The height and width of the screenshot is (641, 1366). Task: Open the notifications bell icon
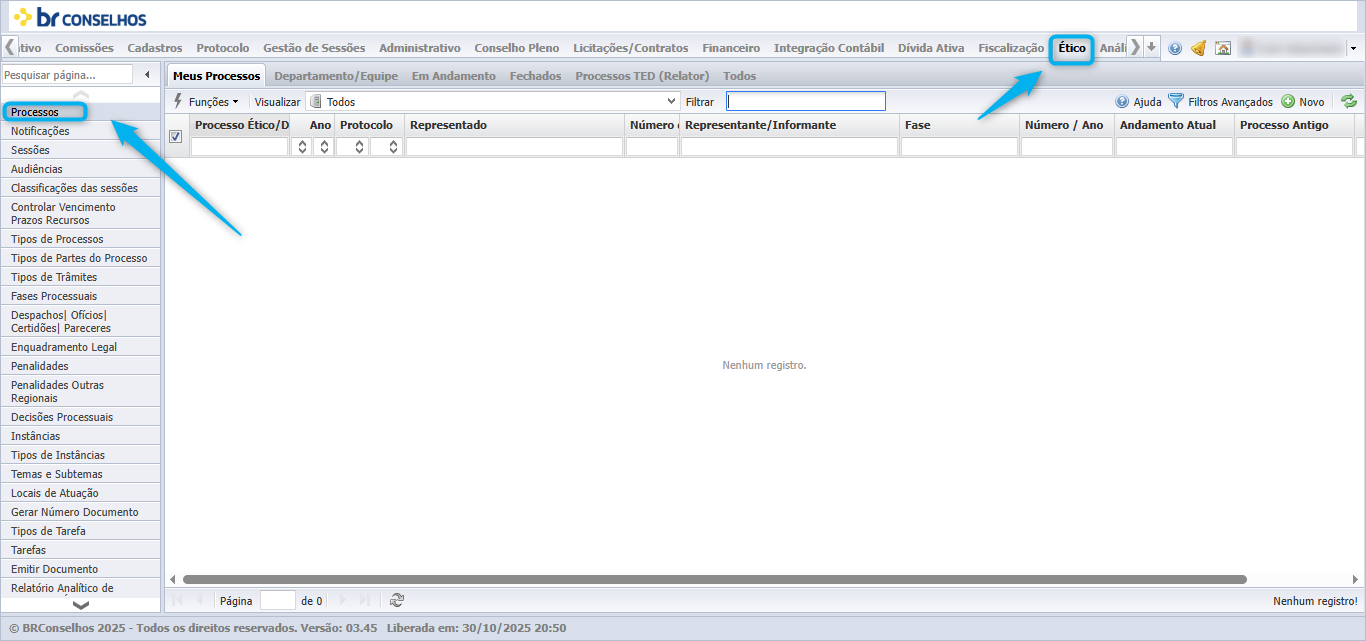tap(1198, 48)
